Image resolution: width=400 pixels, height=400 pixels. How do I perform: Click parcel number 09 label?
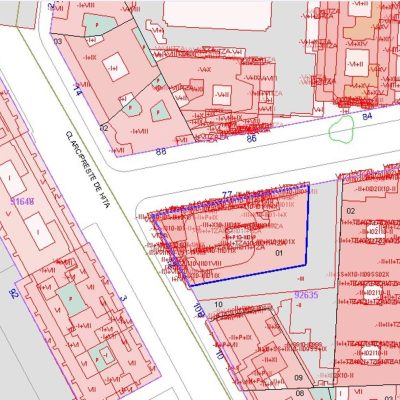point(298,378)
